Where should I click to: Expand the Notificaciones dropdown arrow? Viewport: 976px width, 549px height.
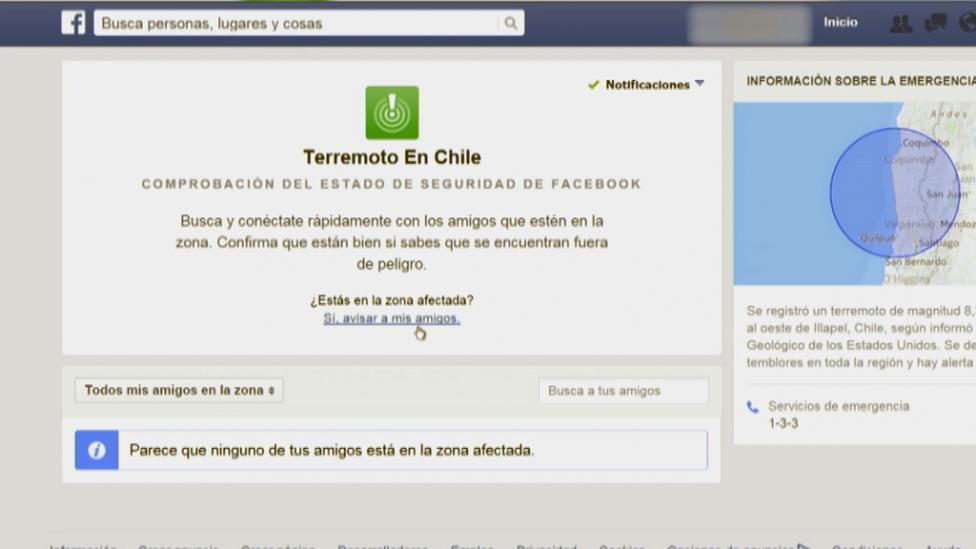(700, 84)
